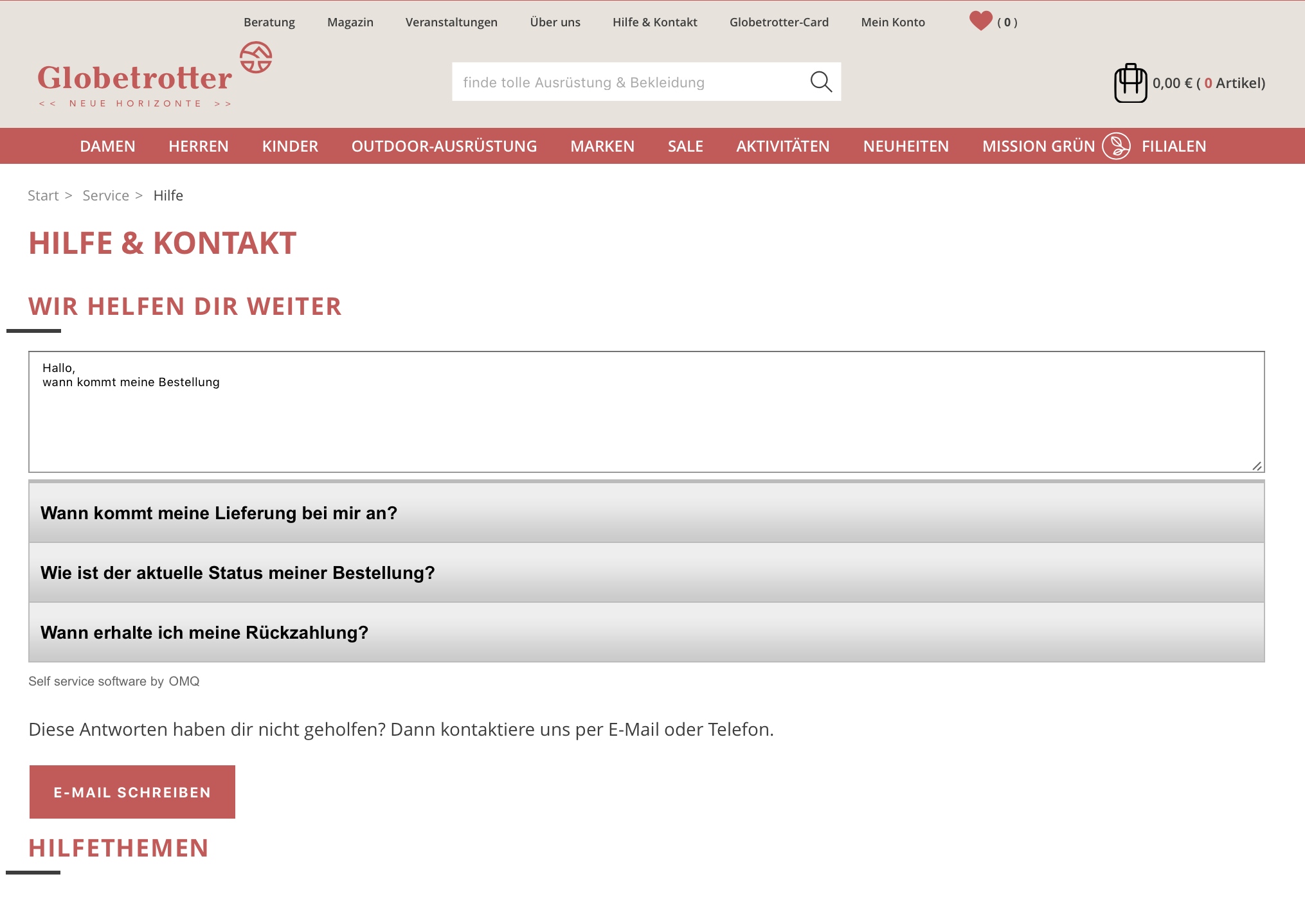Click the Hilfe breadcrumb

coord(168,195)
